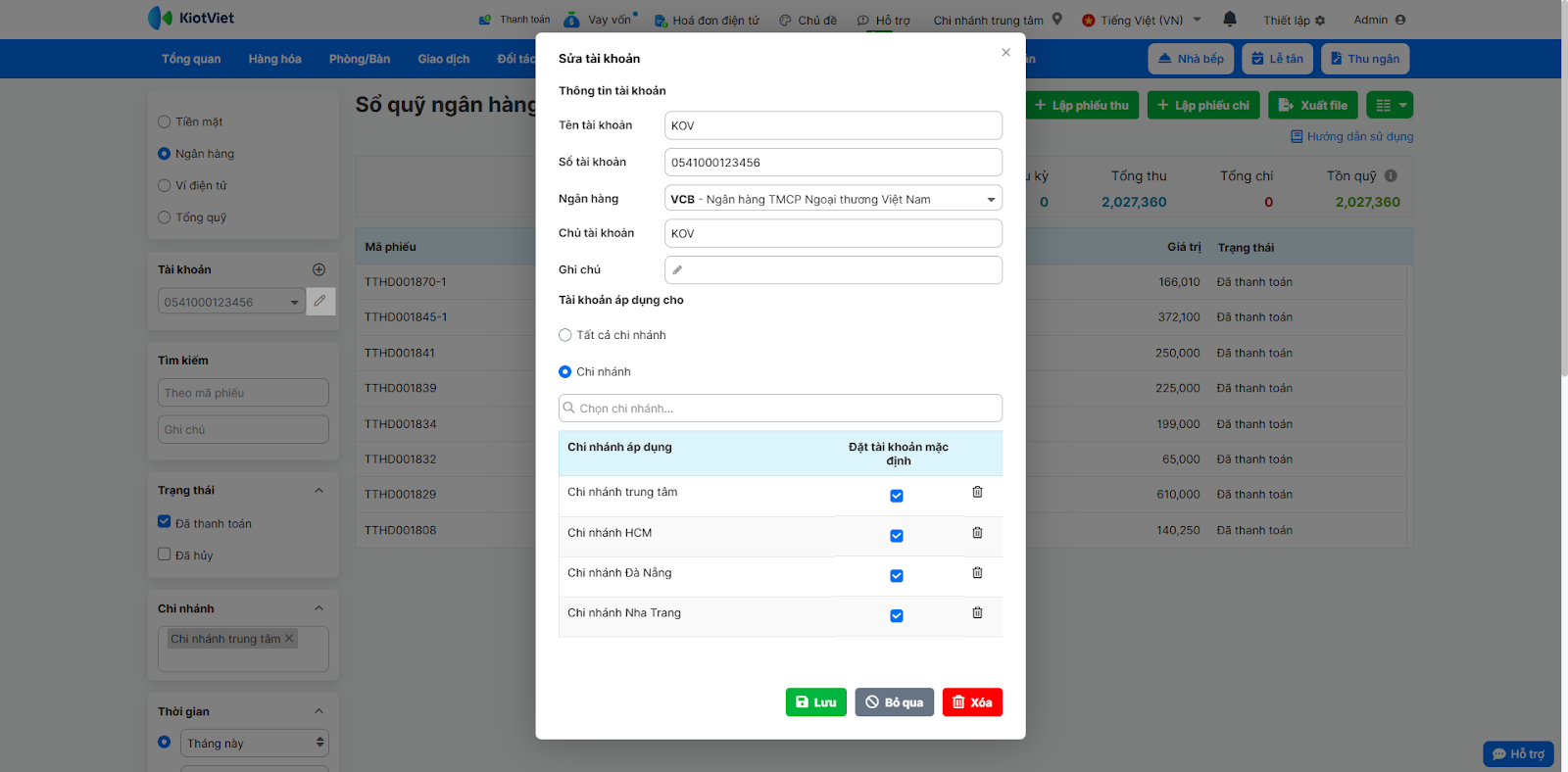Collapse the Thời gian filter section
The image size is (1568, 772).
318,711
